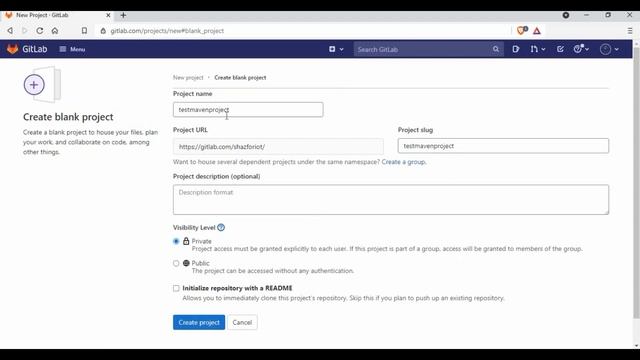Open the Help question mark icon

pos(577,49)
